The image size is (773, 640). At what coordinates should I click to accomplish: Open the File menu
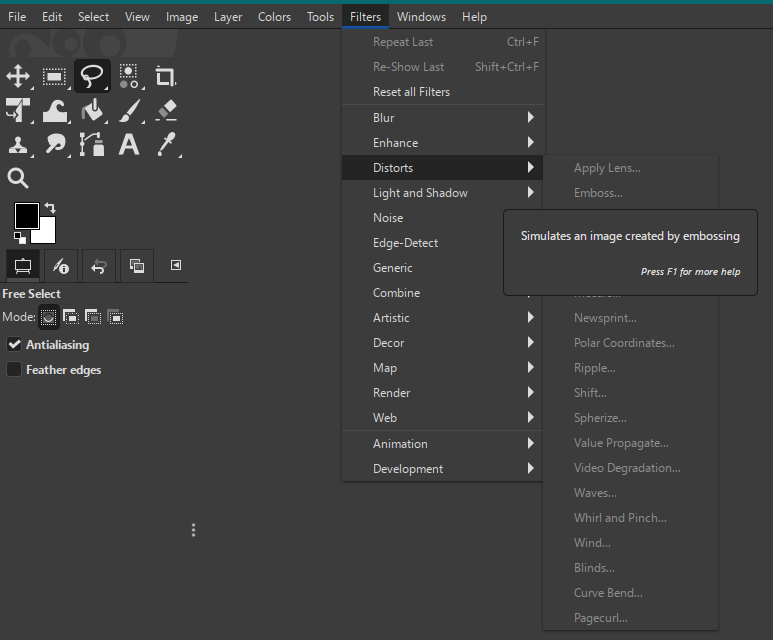click(x=17, y=17)
